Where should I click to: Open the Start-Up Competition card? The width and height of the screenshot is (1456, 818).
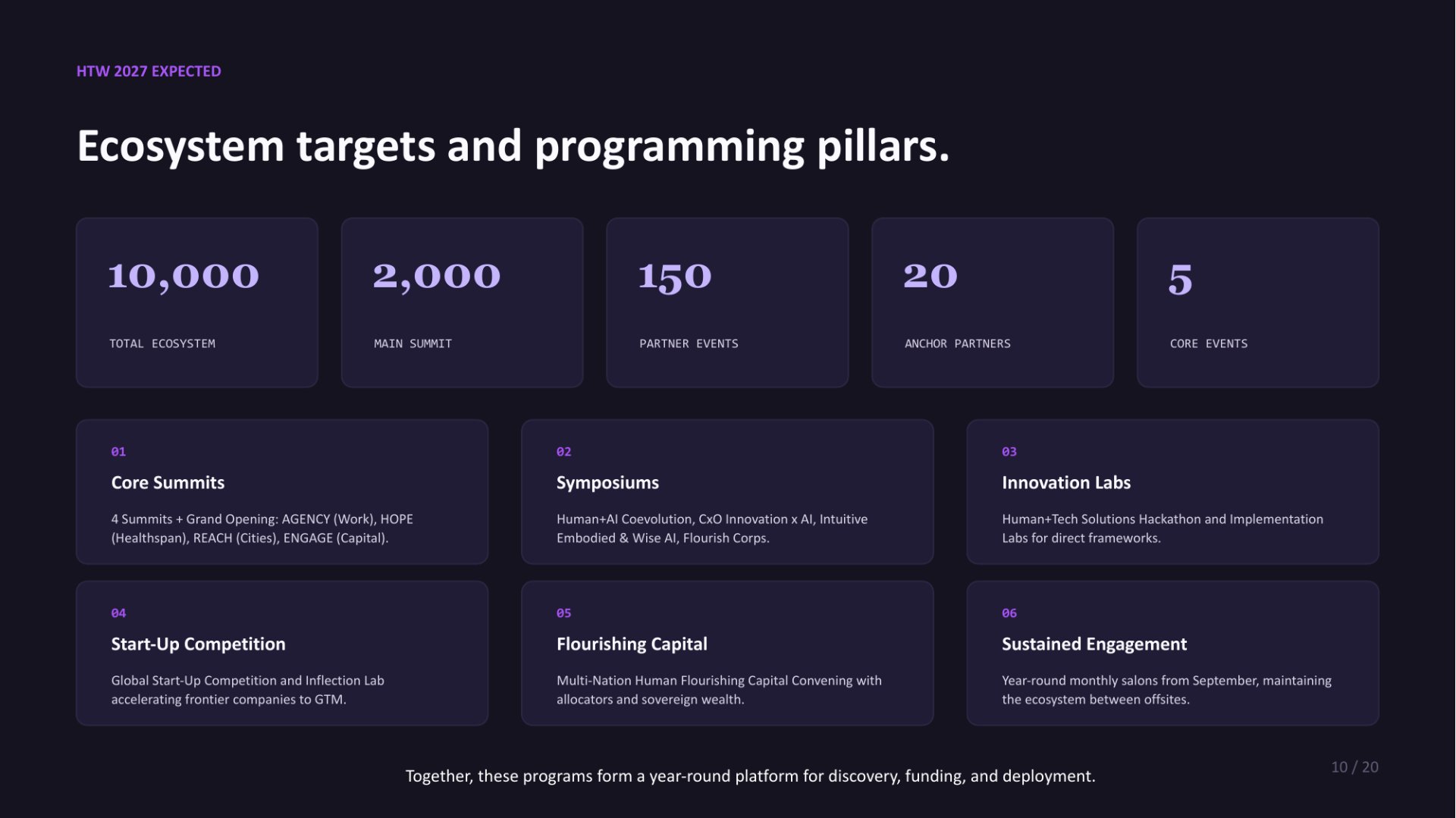pos(282,653)
